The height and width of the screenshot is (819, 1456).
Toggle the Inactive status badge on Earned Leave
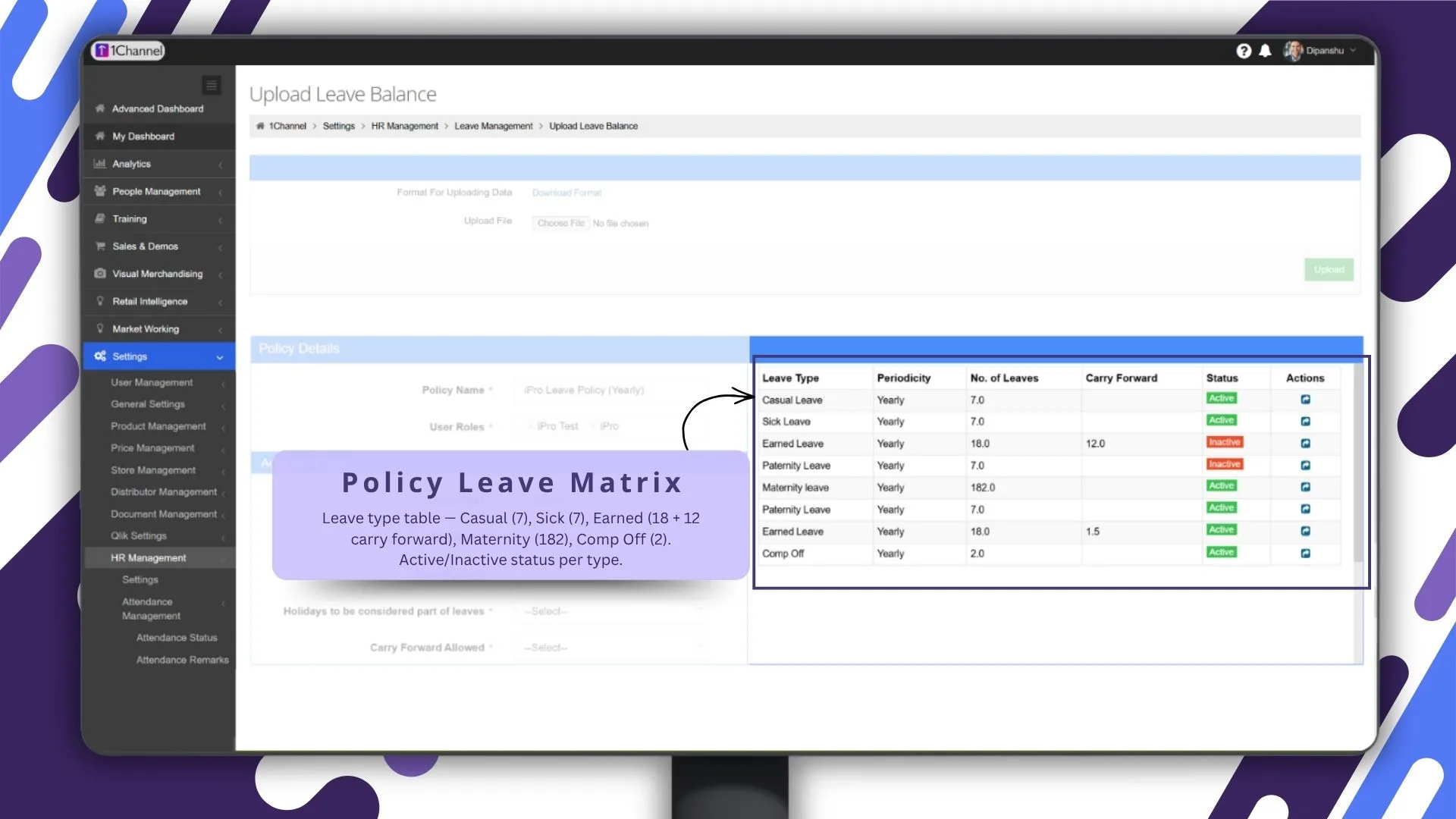pos(1223,441)
